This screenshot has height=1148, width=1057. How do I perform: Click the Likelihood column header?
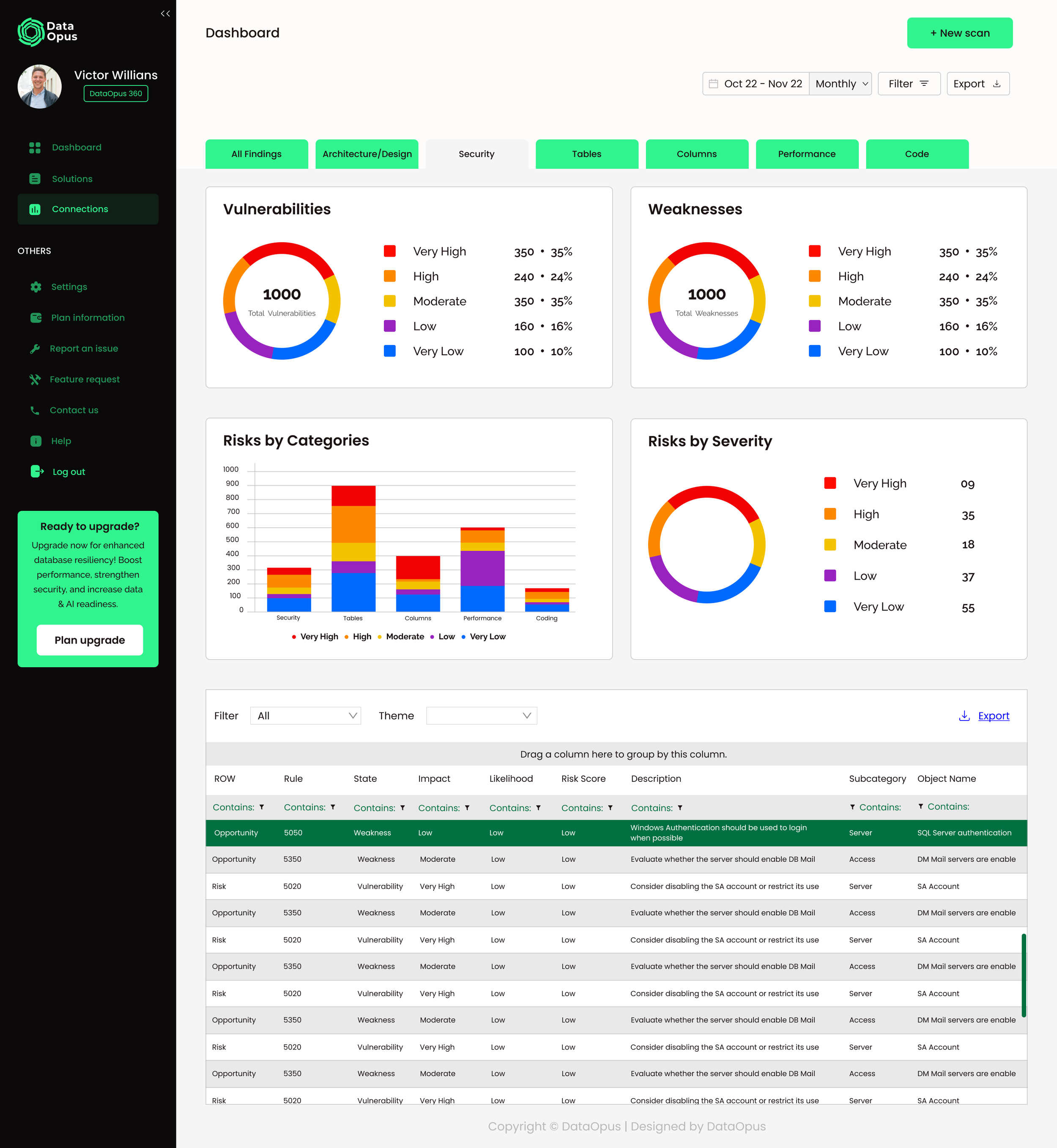[511, 779]
